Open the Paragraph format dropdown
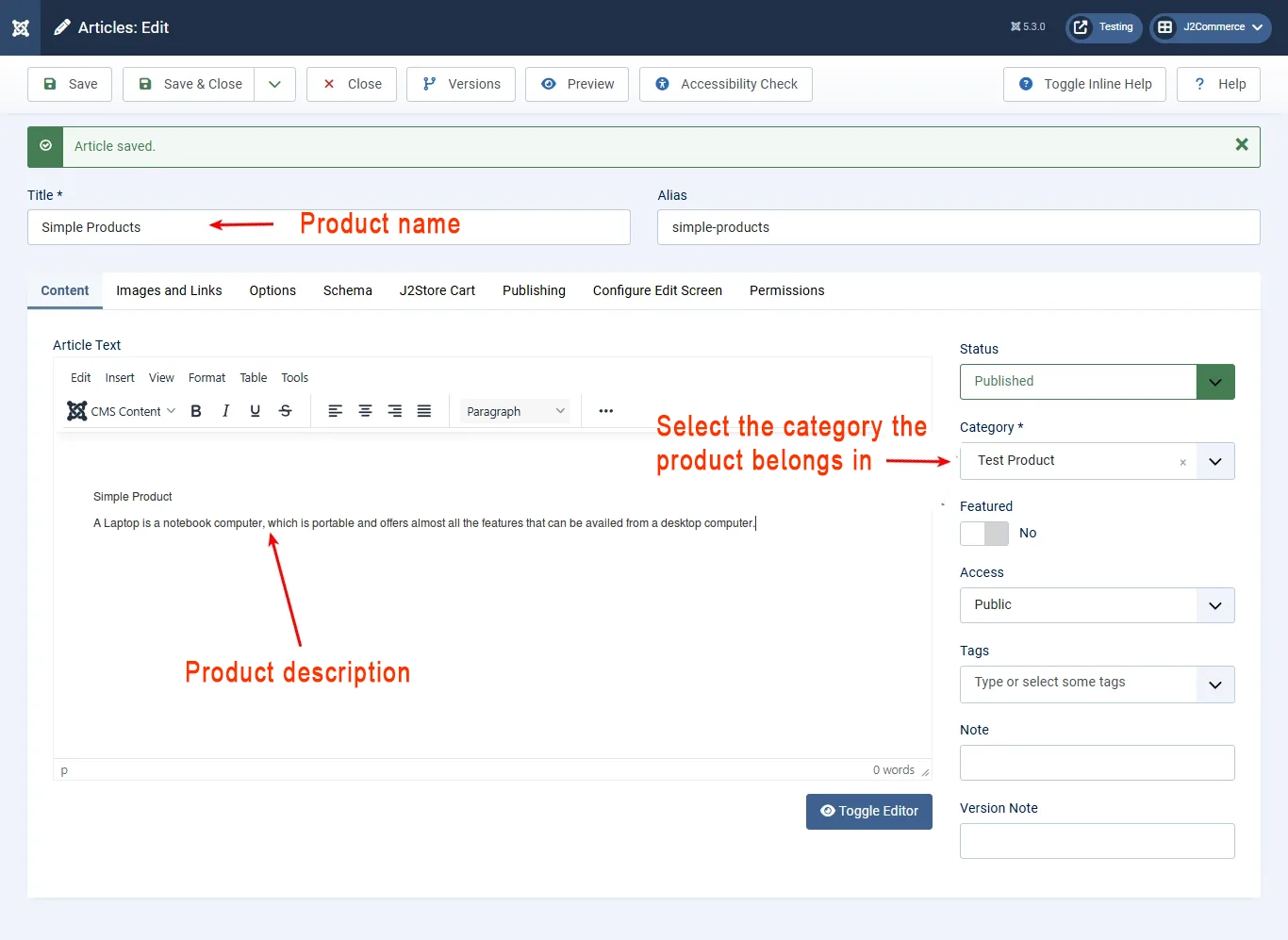 [516, 411]
